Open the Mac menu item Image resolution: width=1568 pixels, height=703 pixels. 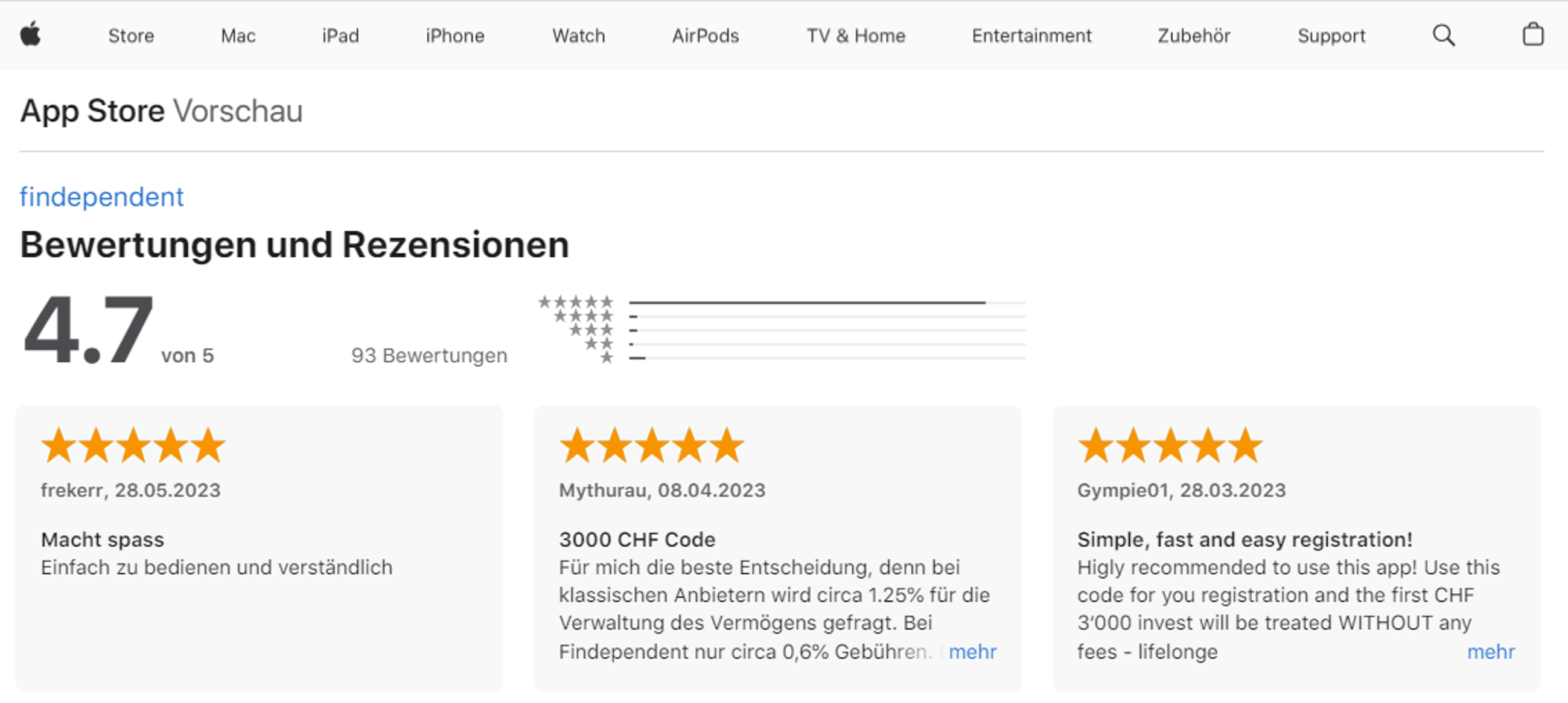(238, 36)
